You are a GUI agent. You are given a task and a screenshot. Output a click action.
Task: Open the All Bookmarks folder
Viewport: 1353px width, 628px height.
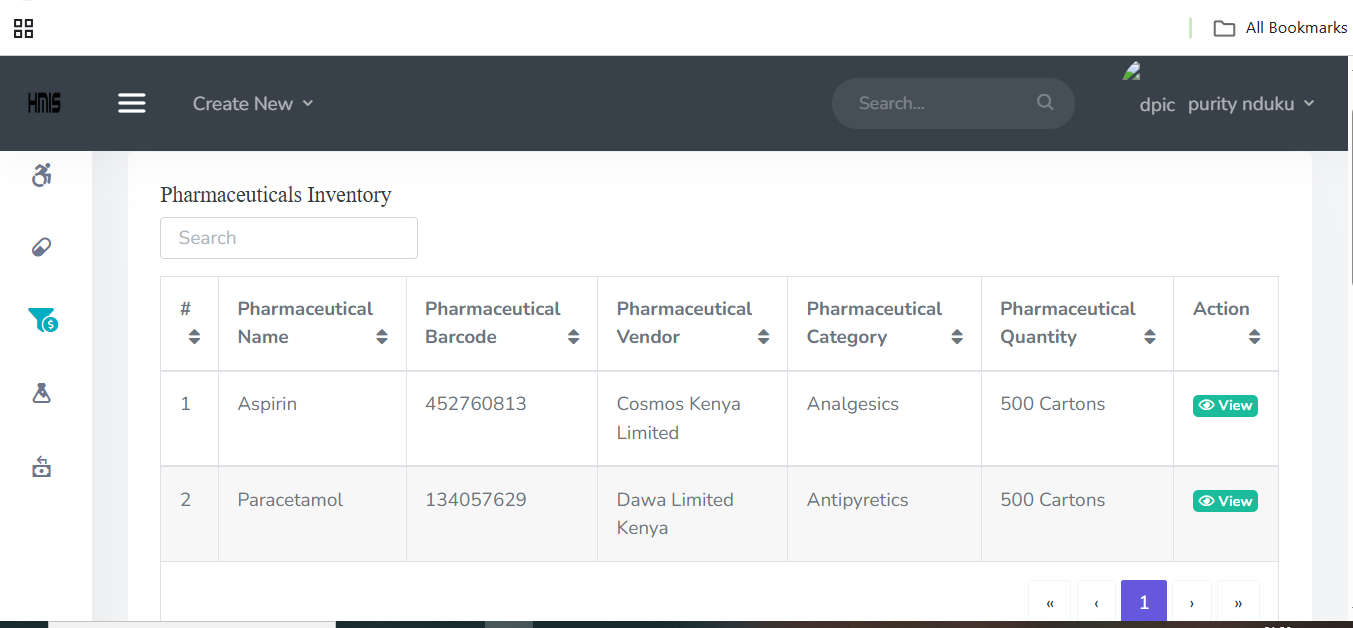1281,28
